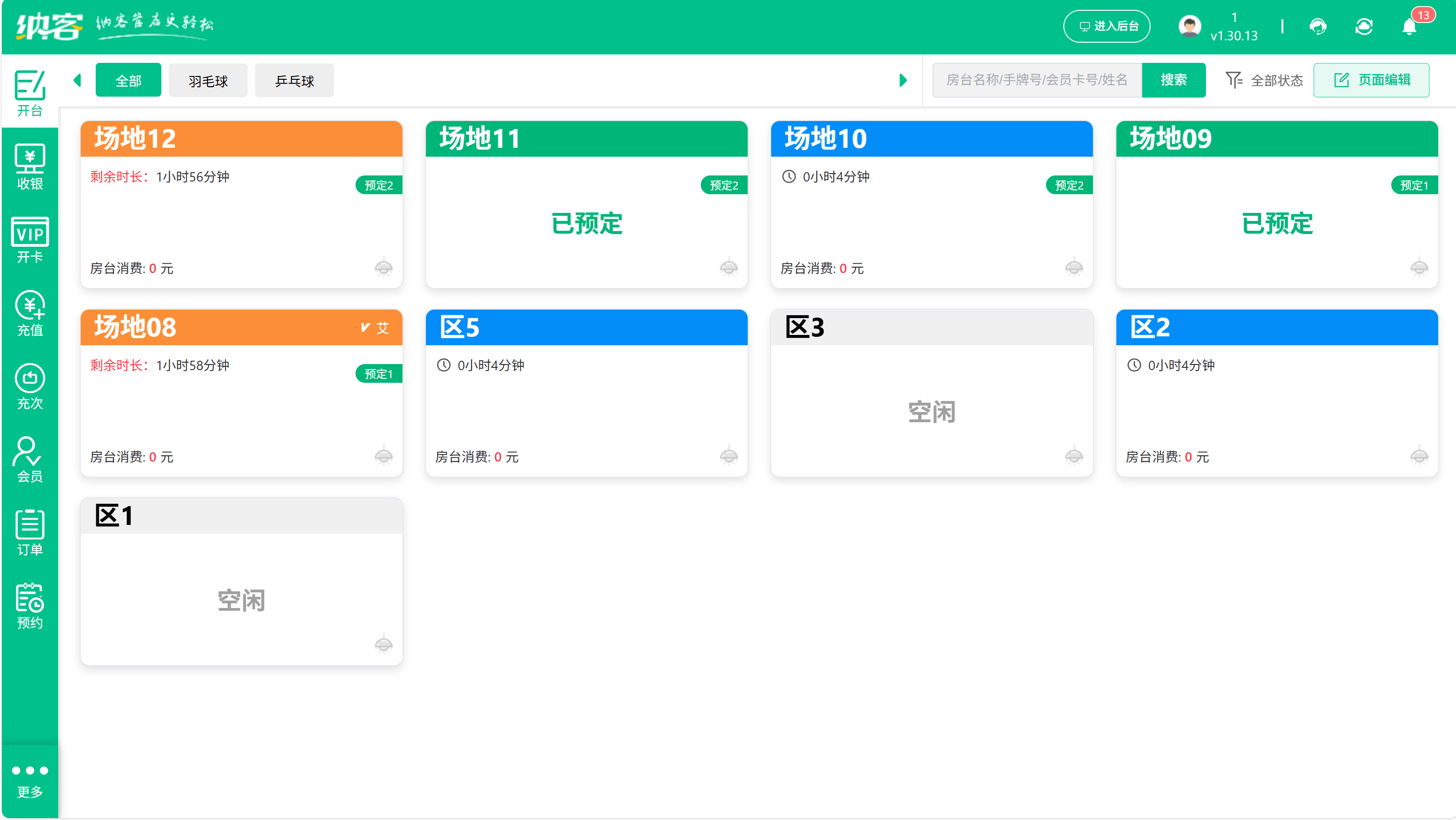Open the 场地11 card header

(x=587, y=138)
